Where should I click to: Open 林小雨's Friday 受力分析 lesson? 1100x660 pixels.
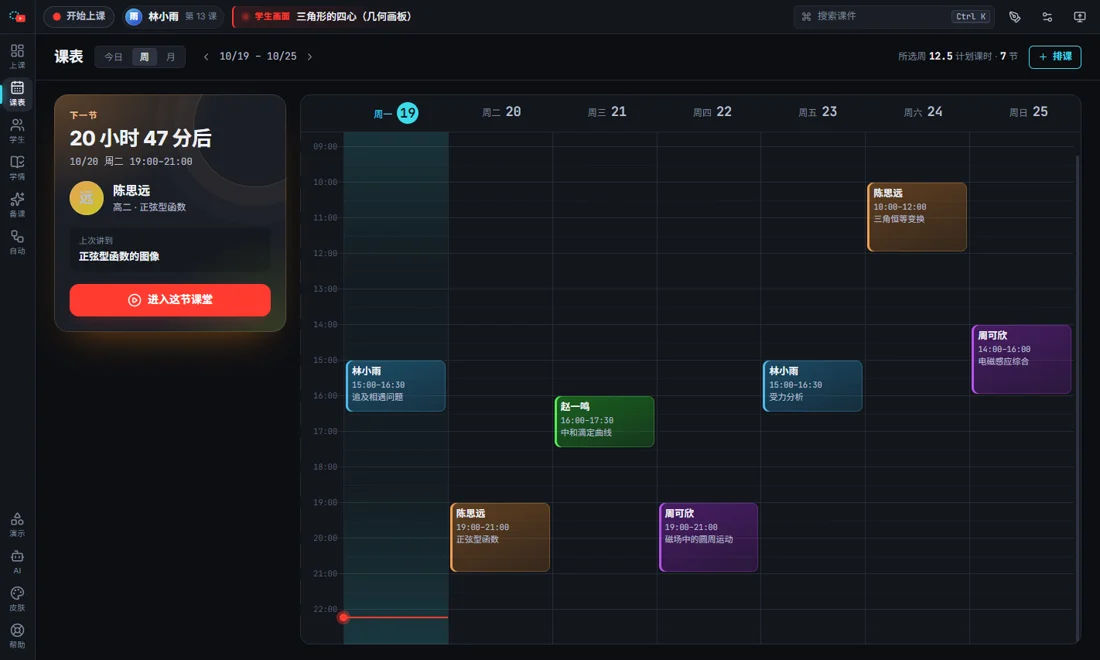click(x=812, y=386)
